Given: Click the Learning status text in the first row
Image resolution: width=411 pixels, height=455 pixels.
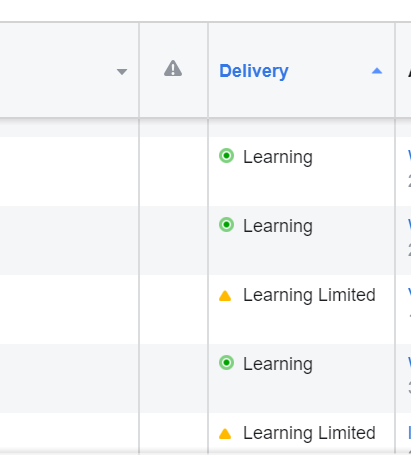Looking at the screenshot, I should click(x=278, y=157).
